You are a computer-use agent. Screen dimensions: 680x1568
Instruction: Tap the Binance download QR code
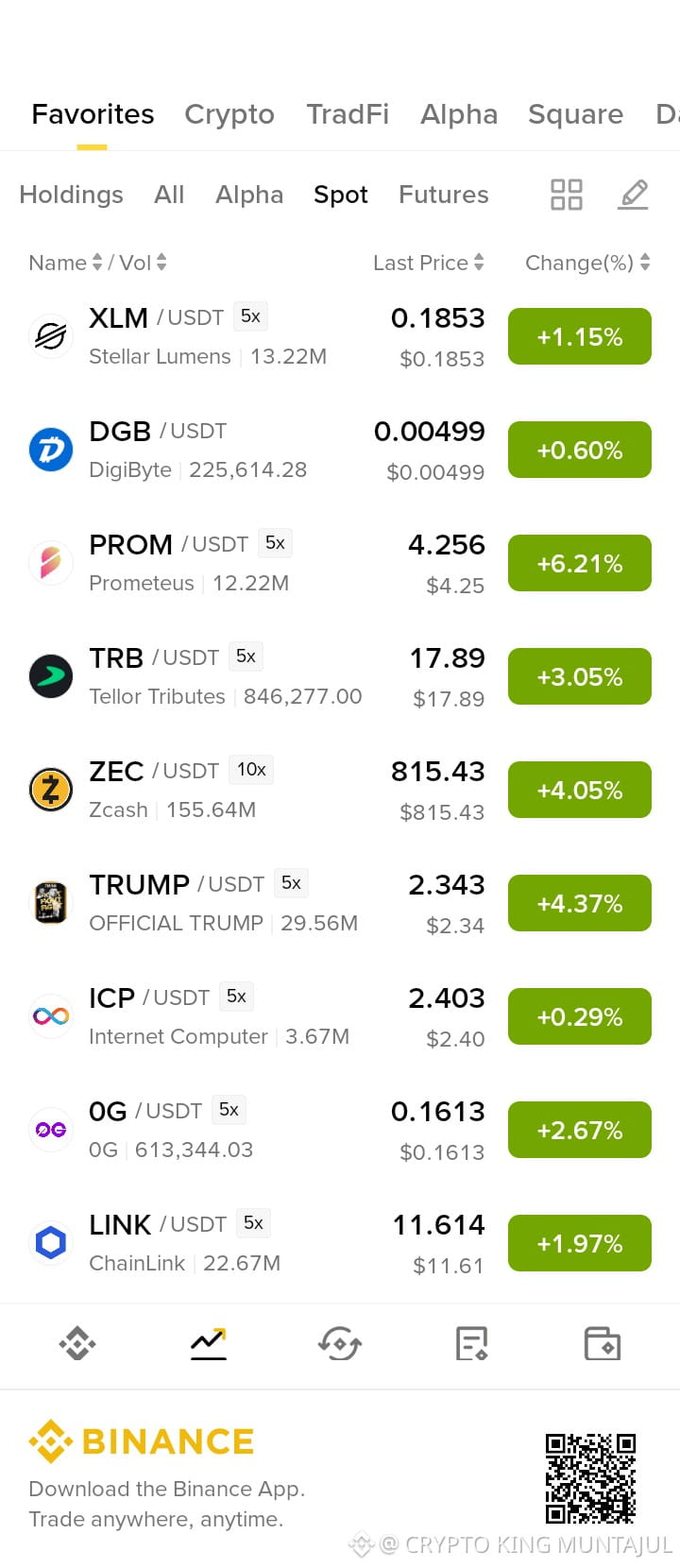coord(591,1478)
